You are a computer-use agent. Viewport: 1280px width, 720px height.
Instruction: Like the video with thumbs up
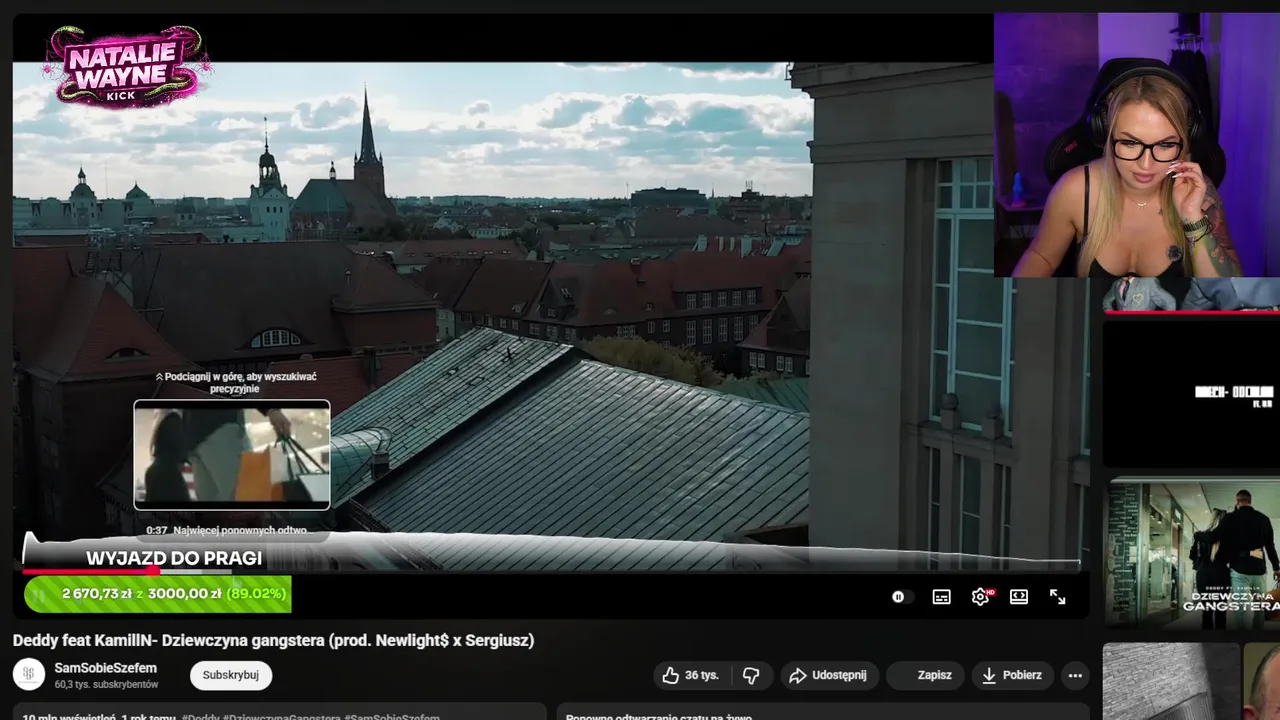coord(691,675)
